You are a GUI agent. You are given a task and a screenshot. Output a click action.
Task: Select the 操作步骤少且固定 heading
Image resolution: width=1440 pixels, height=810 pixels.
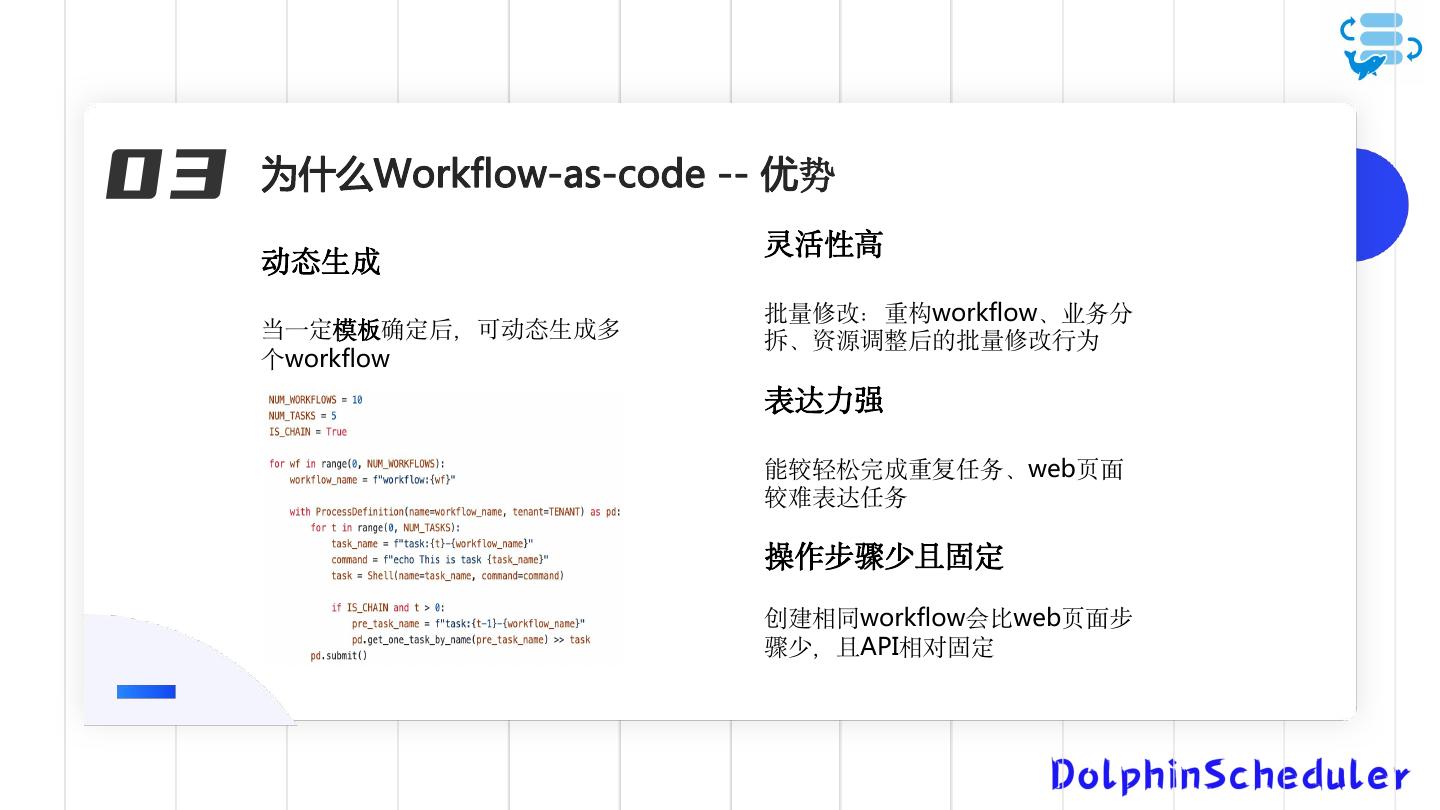(884, 557)
